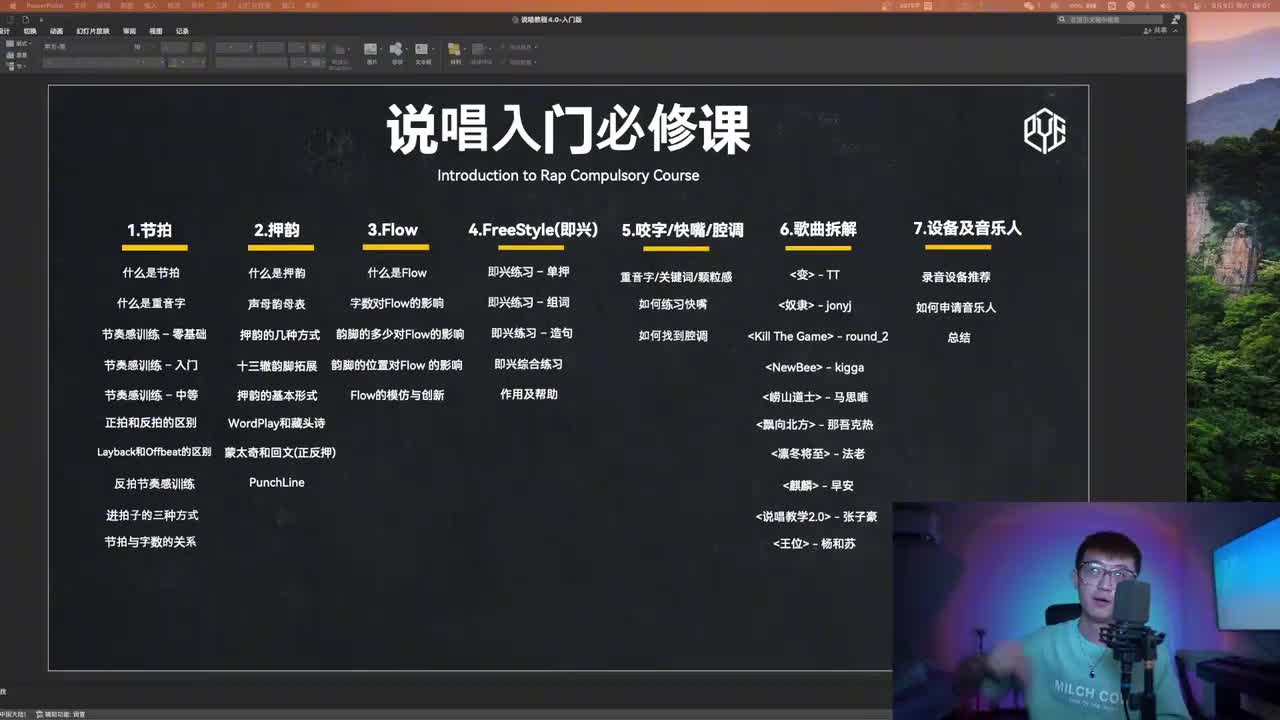Click the text WordPlay和藏头诗

pyautogui.click(x=276, y=423)
